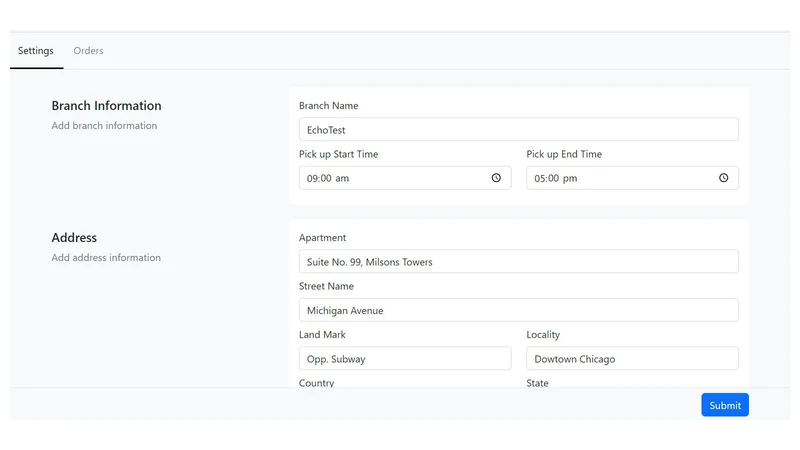Click the Locality label
The width and height of the screenshot is (800, 450).
(x=543, y=335)
